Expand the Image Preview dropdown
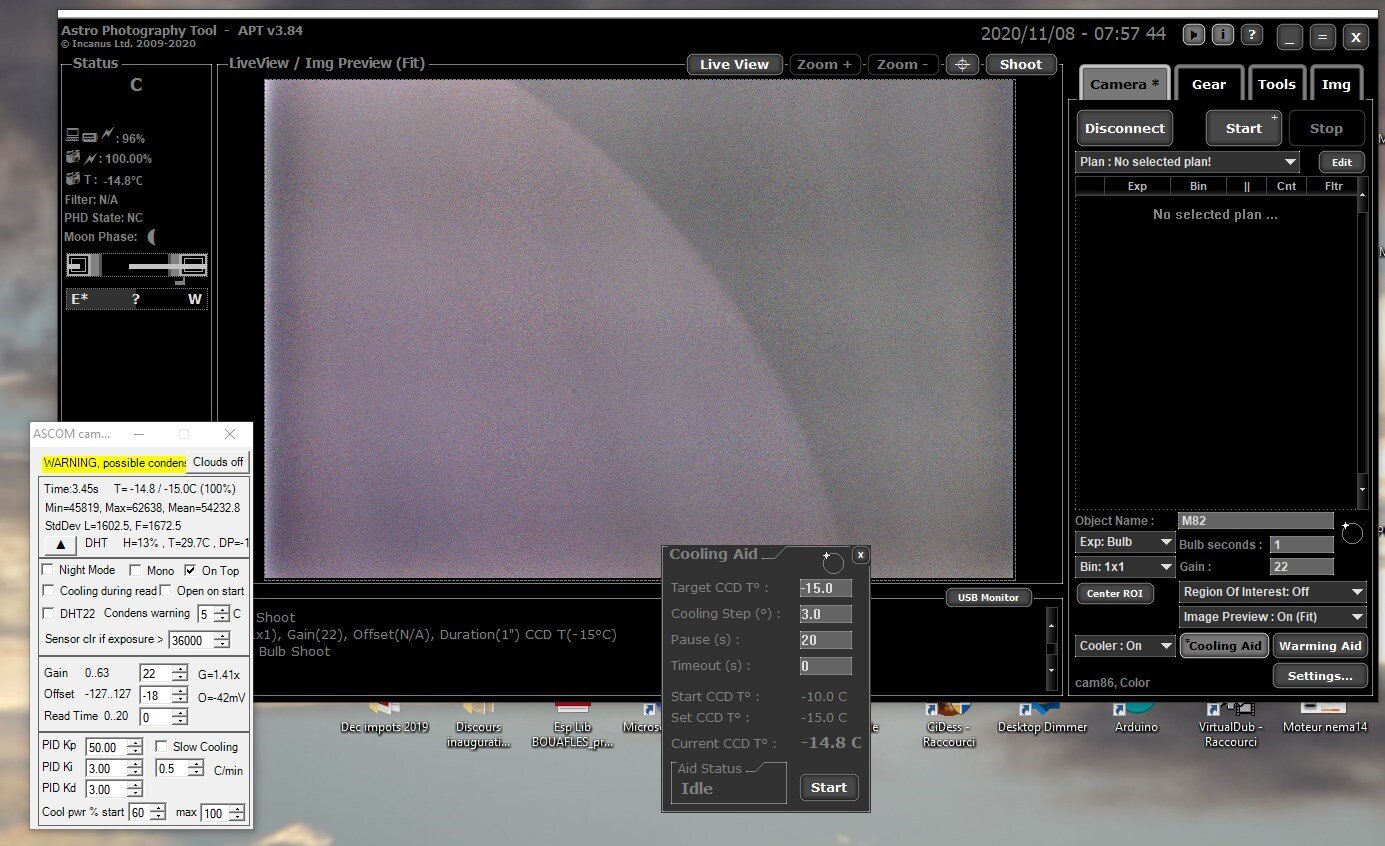 [x=1273, y=617]
